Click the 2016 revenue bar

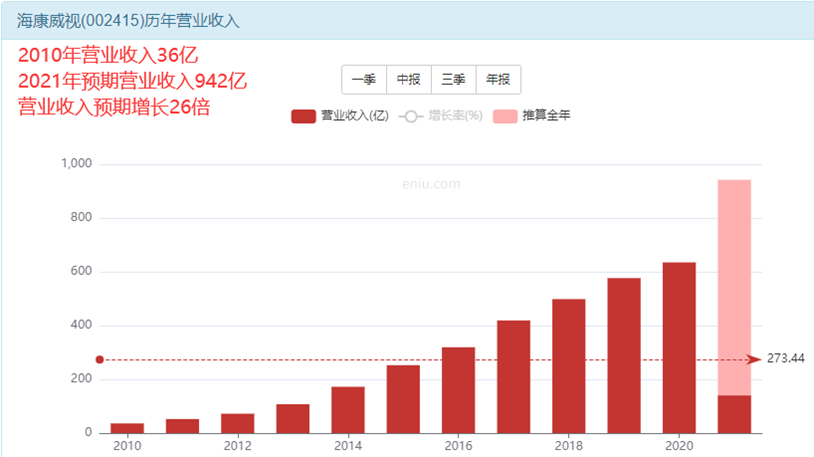pyautogui.click(x=458, y=390)
